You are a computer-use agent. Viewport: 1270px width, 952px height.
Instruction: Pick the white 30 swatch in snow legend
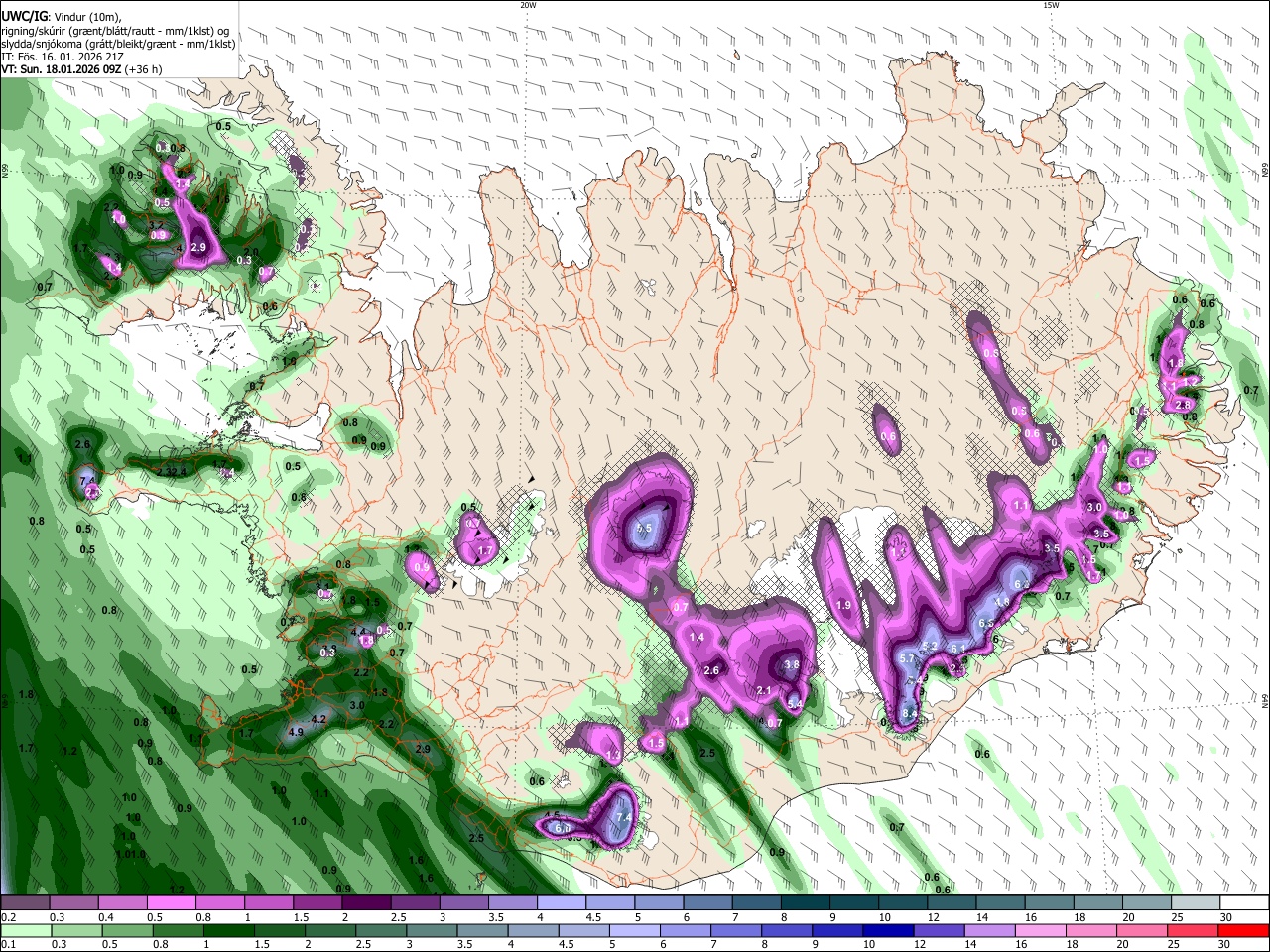coord(1245,903)
